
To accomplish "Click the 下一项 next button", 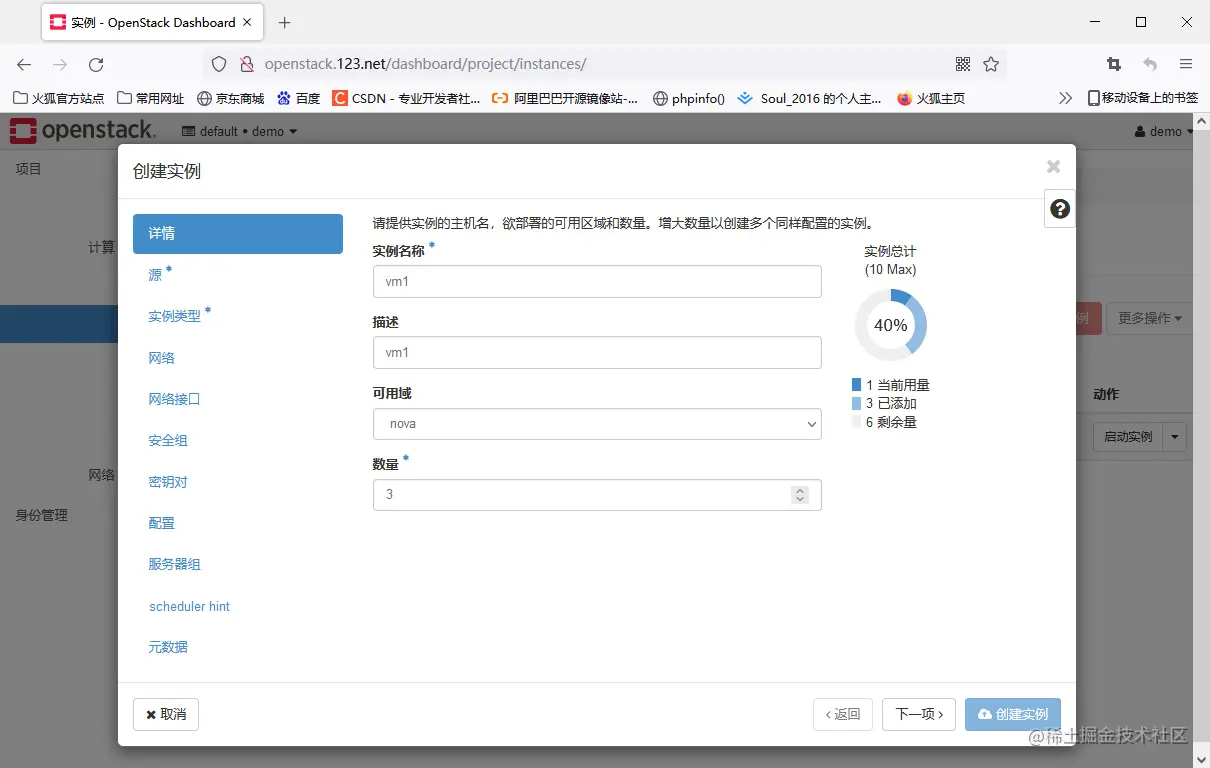I will click(918, 714).
